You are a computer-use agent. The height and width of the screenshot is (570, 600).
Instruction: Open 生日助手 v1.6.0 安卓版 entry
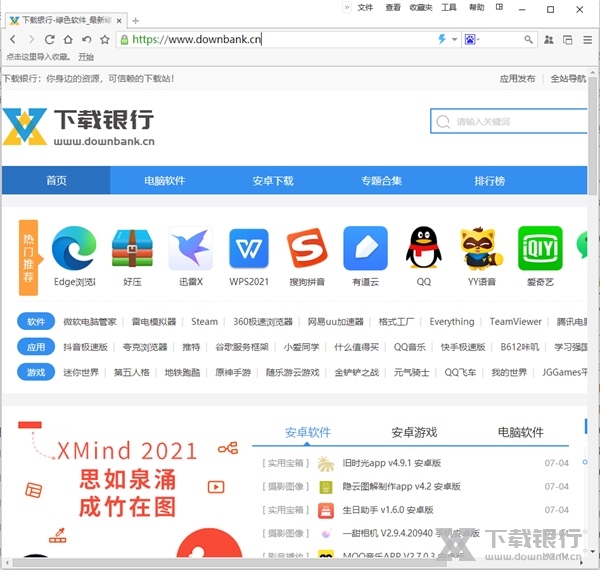pyautogui.click(x=388, y=510)
